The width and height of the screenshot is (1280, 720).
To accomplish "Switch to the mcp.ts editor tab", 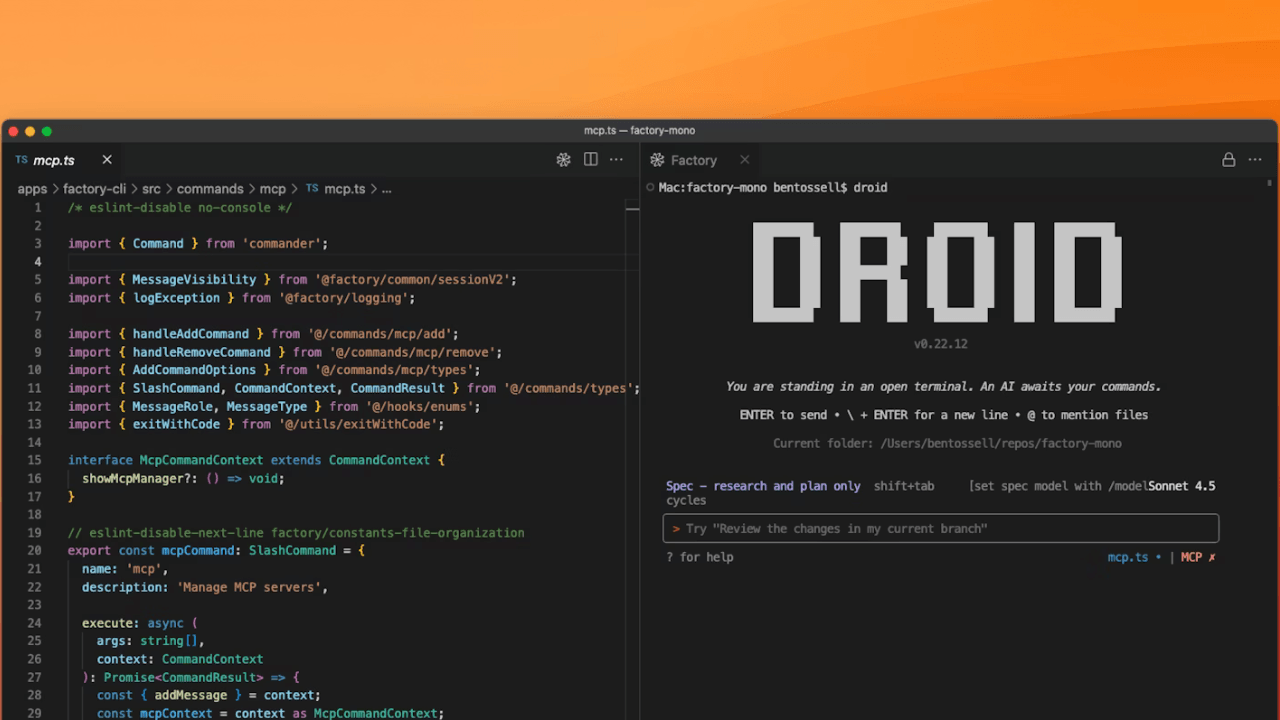I will pyautogui.click(x=54, y=160).
